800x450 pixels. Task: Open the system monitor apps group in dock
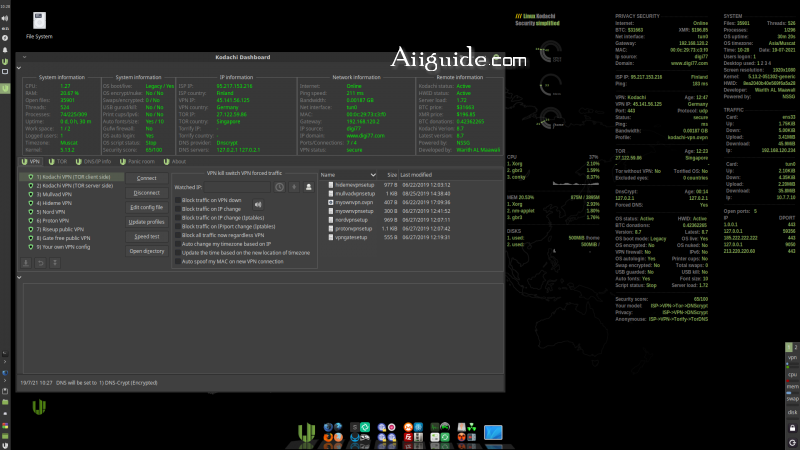(440, 432)
